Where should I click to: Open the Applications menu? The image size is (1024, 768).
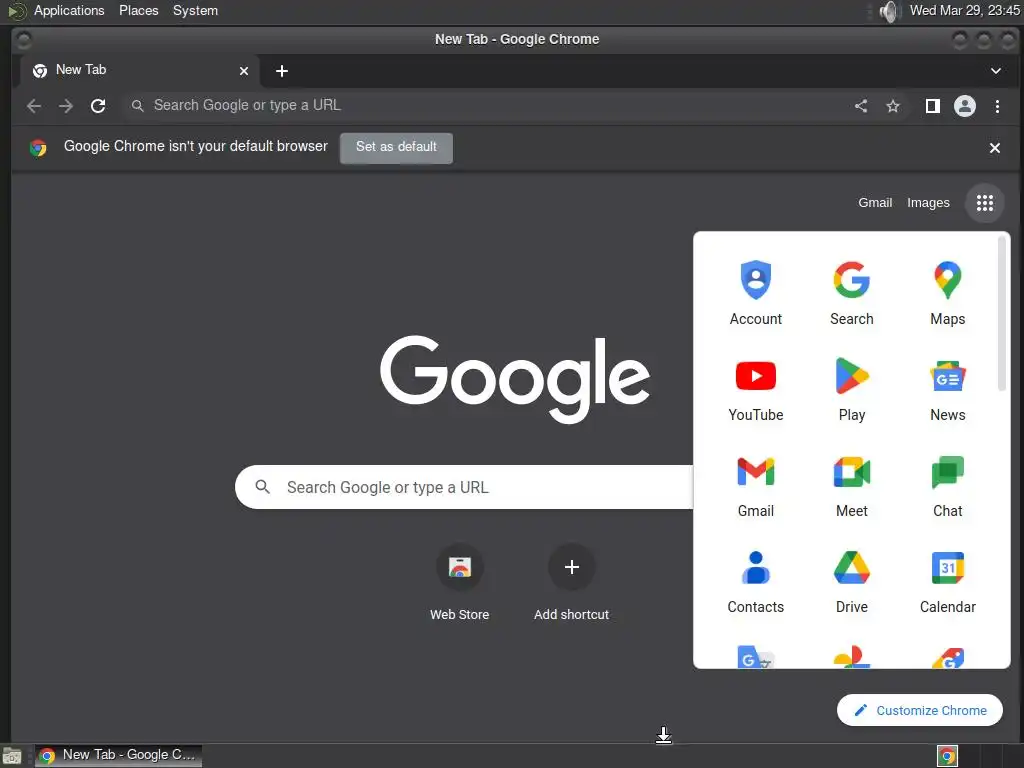coord(69,10)
